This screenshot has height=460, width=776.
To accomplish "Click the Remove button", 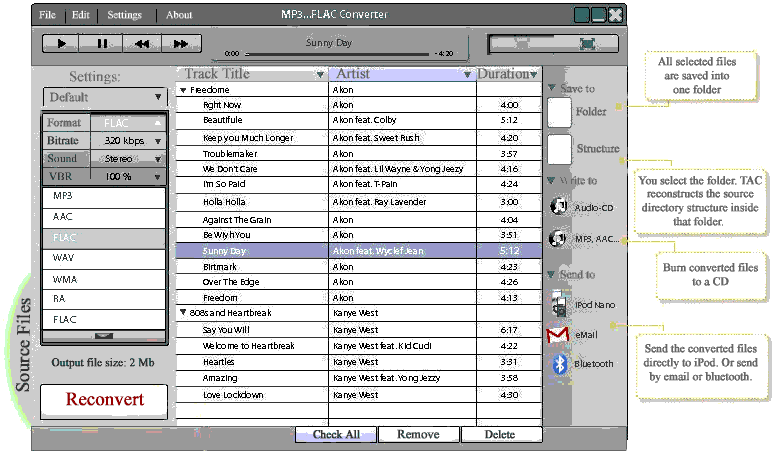I will (x=418, y=434).
